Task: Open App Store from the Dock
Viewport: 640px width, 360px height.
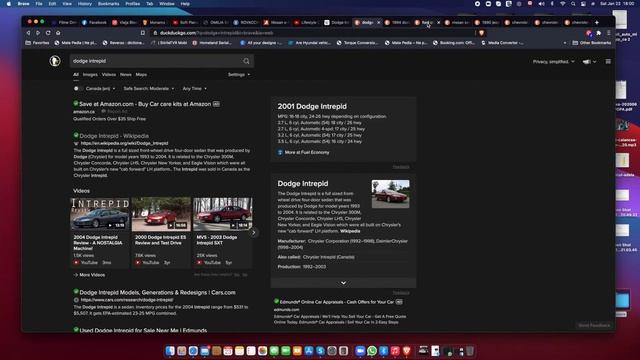Action: tap(309, 351)
